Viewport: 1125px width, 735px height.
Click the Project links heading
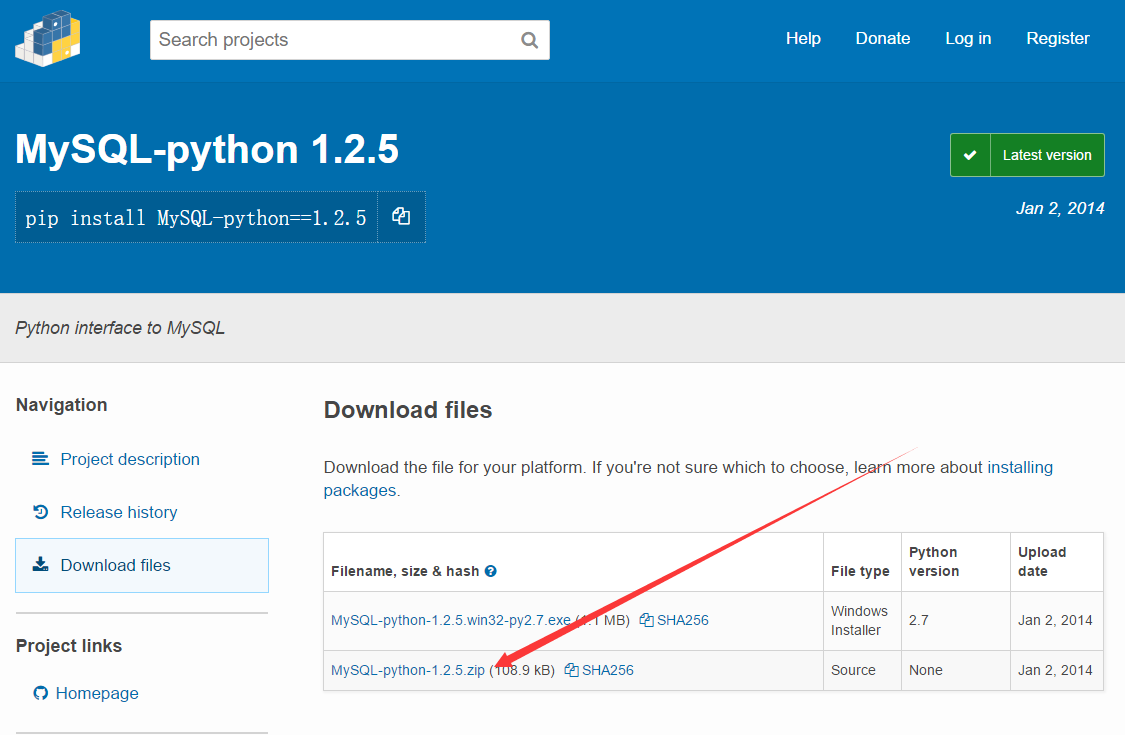tap(69, 646)
